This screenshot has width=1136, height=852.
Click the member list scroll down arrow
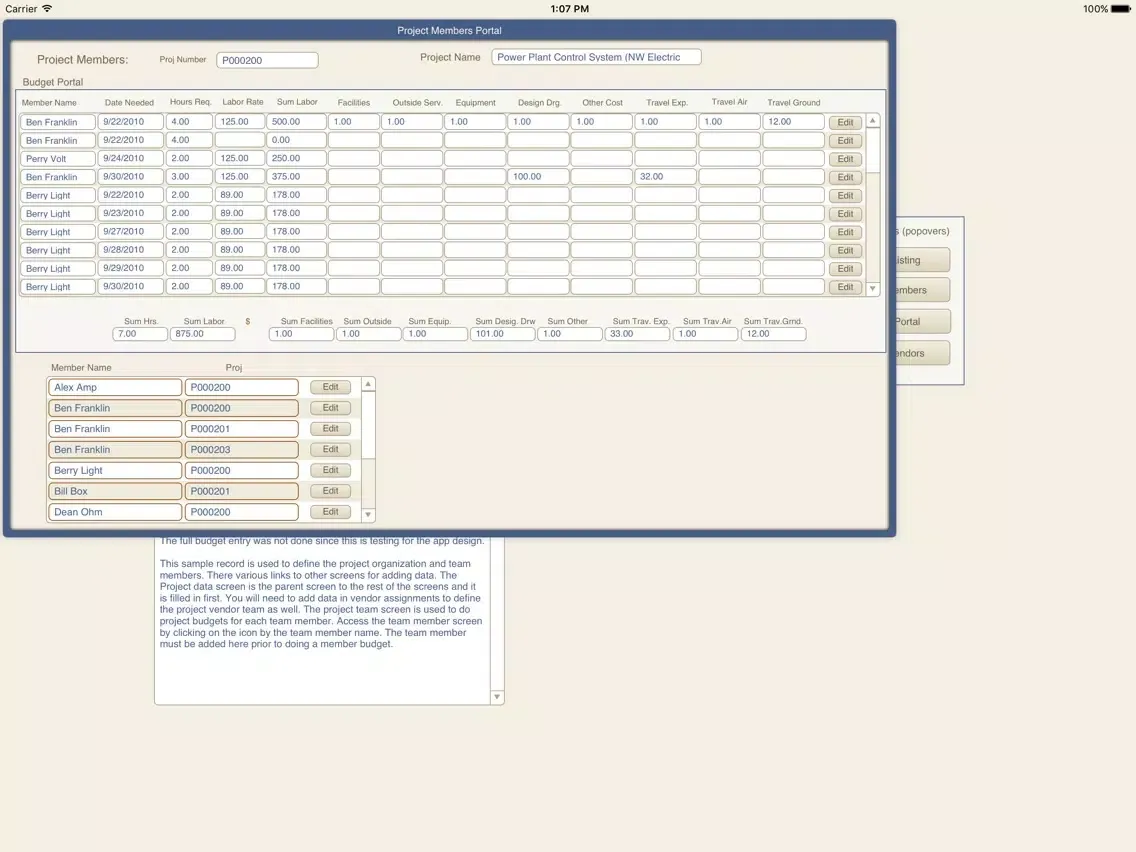coord(368,515)
